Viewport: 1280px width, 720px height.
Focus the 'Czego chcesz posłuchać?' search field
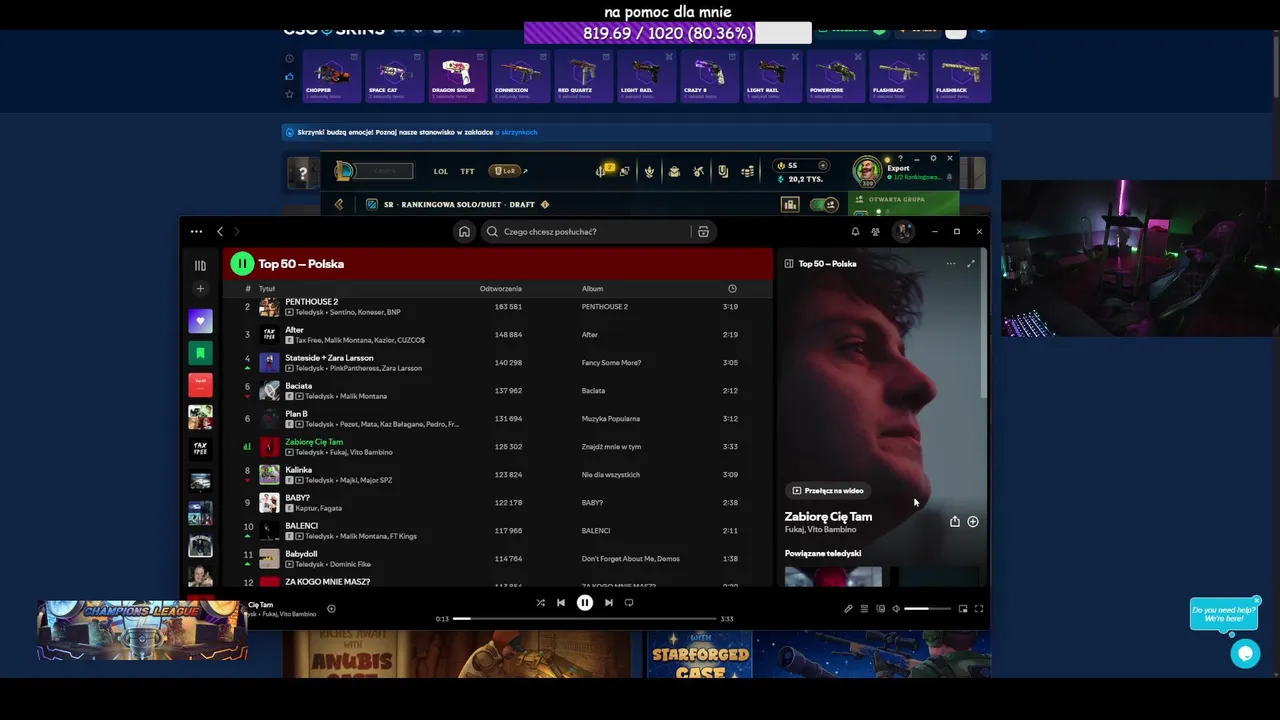(x=586, y=232)
